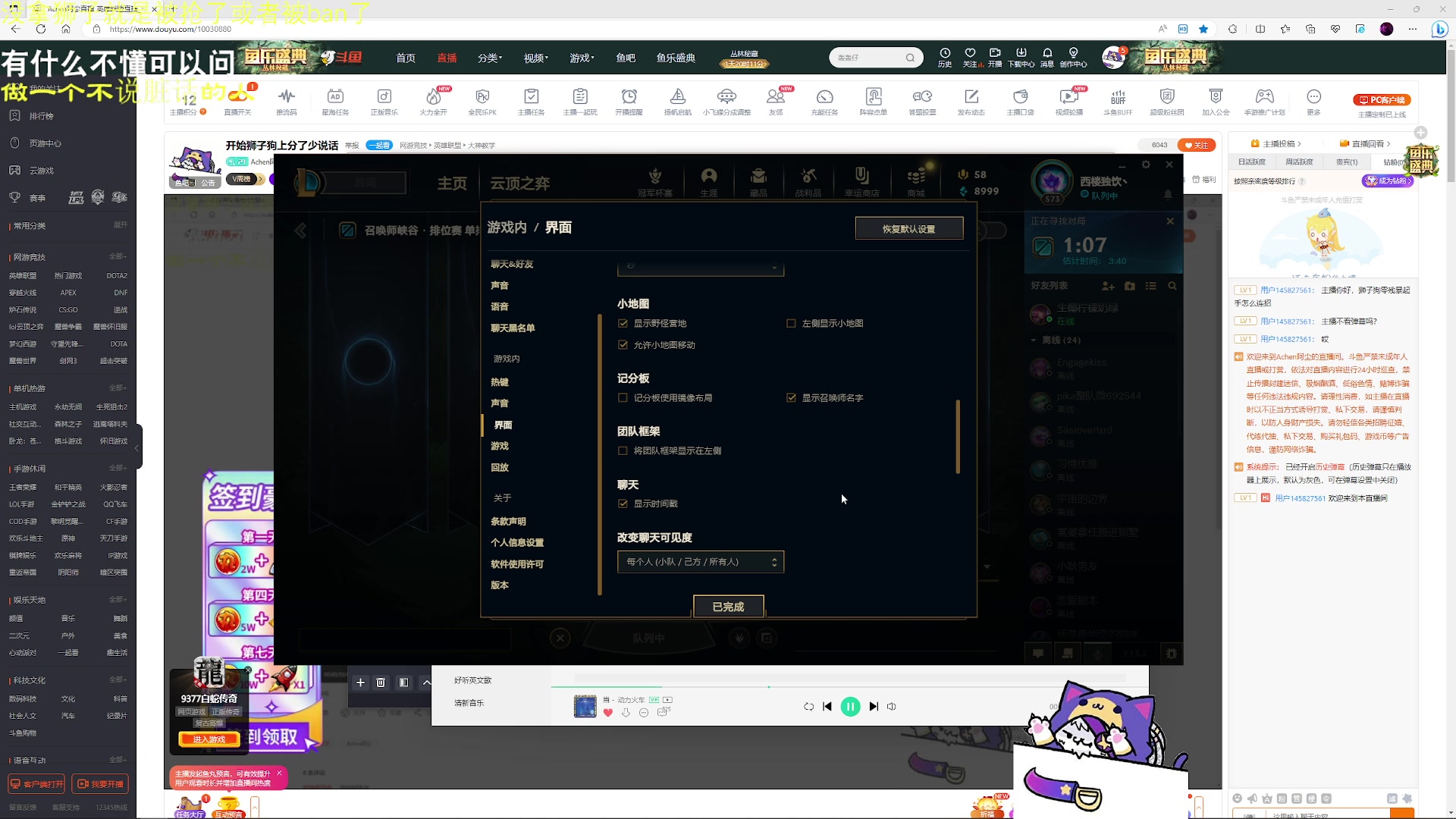This screenshot has width=1456, height=819.
Task: Click the search icon in 好友列表
Action: [1172, 286]
